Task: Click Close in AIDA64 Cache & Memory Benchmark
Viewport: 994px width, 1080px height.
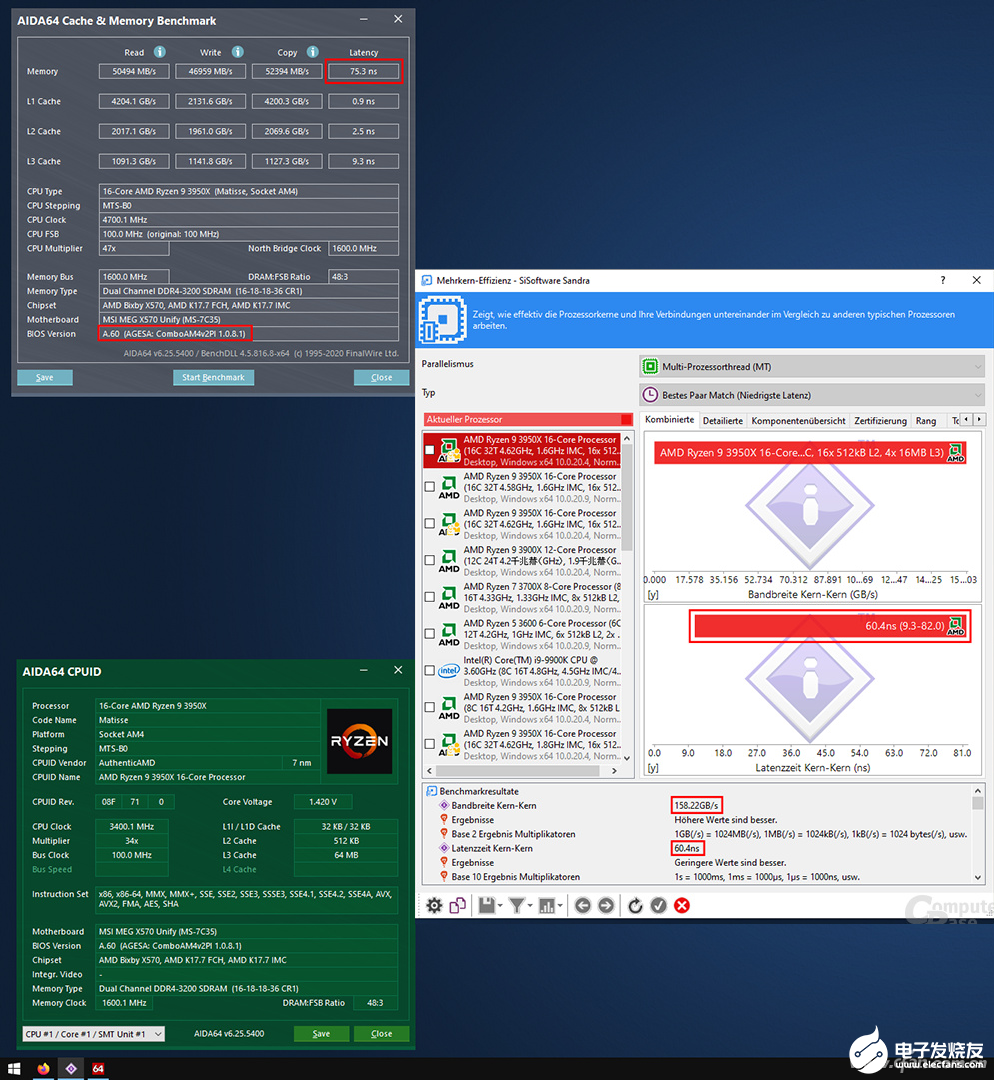Action: [x=382, y=377]
